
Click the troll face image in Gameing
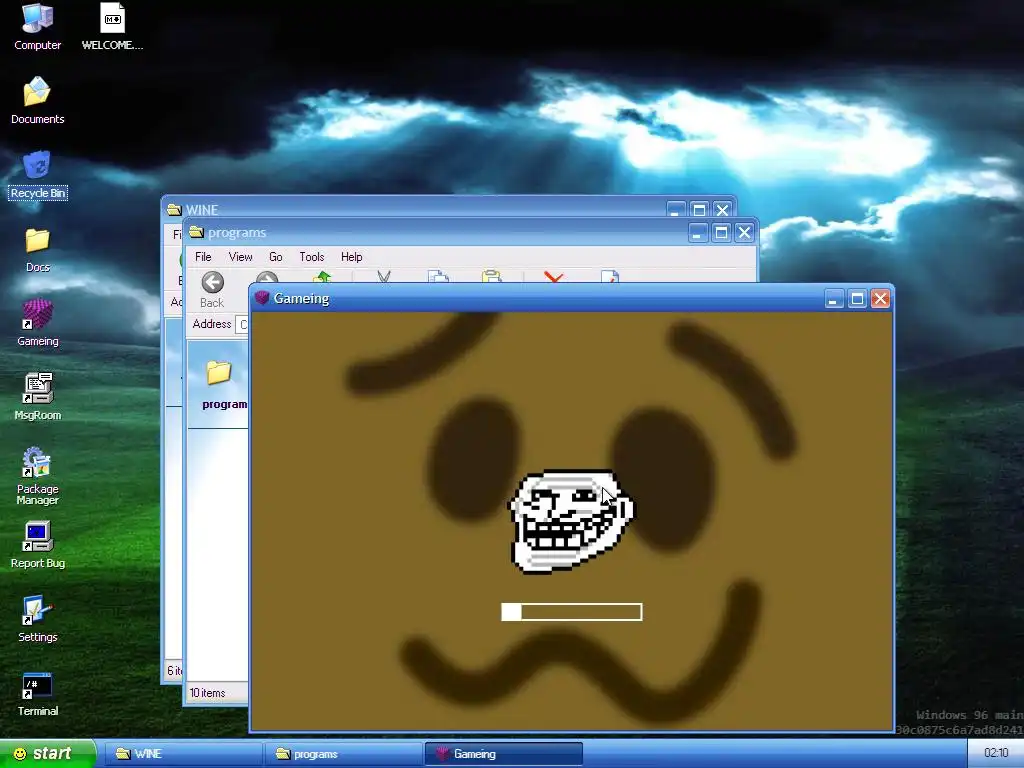[571, 522]
